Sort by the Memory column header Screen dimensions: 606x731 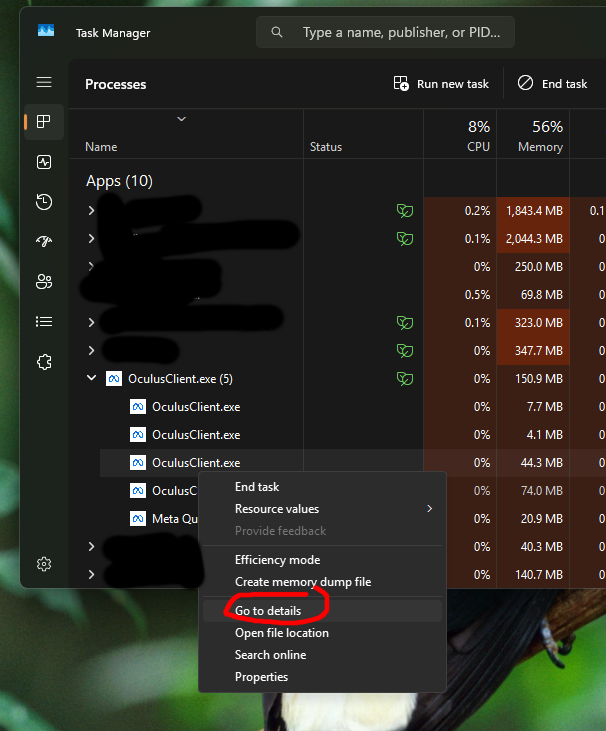(539, 136)
